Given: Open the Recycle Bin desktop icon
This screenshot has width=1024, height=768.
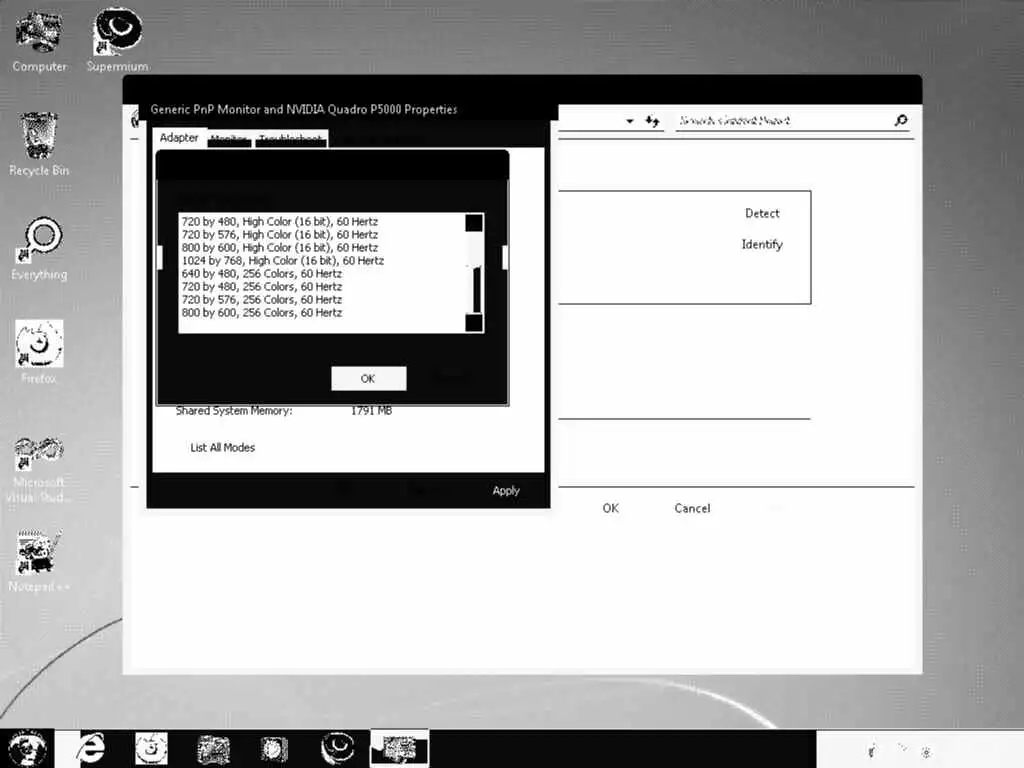Looking at the screenshot, I should tap(39, 144).
